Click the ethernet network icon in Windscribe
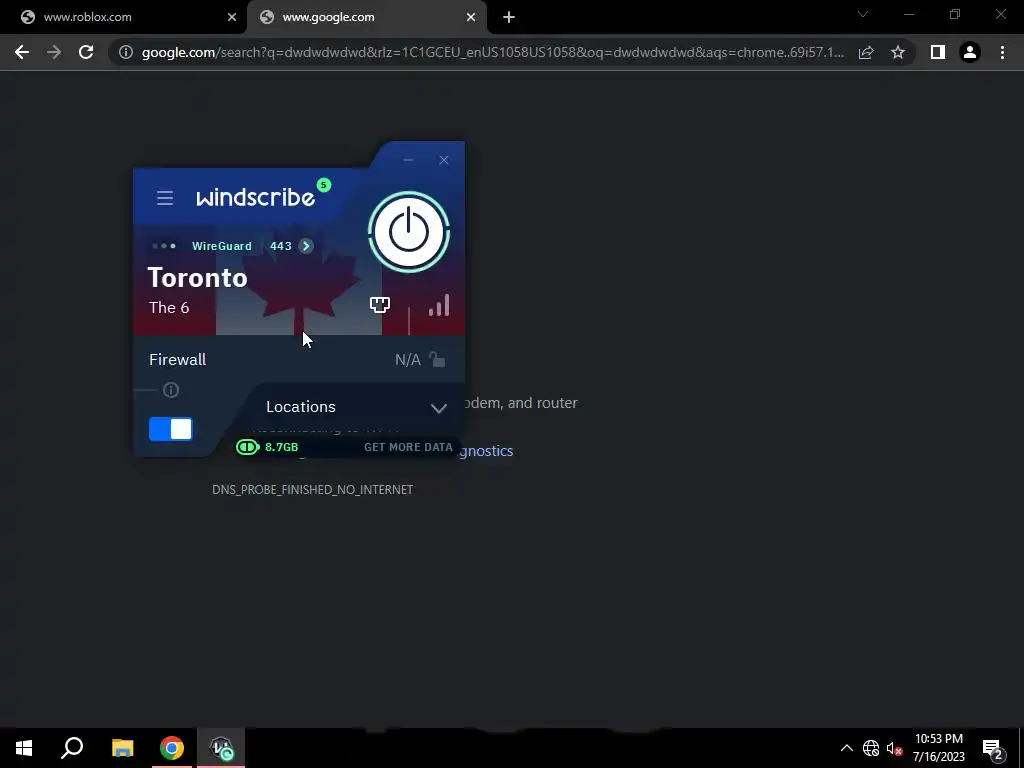The height and width of the screenshot is (768, 1024). click(379, 305)
